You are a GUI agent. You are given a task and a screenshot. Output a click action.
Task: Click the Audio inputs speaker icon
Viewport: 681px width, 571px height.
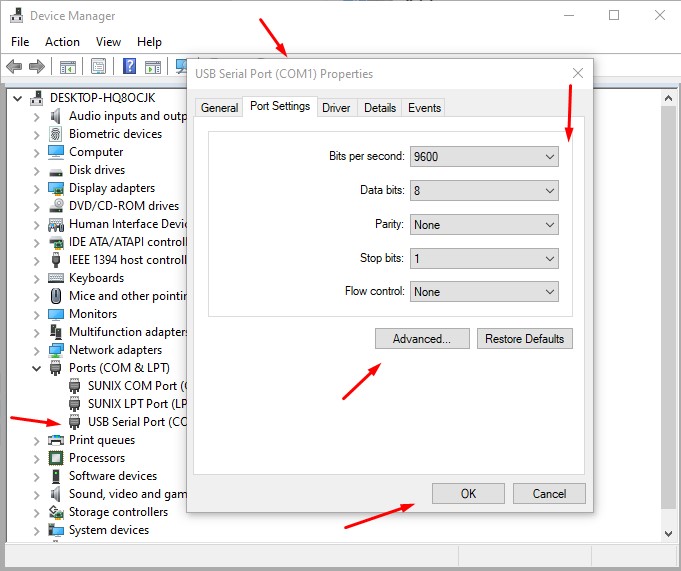55,116
